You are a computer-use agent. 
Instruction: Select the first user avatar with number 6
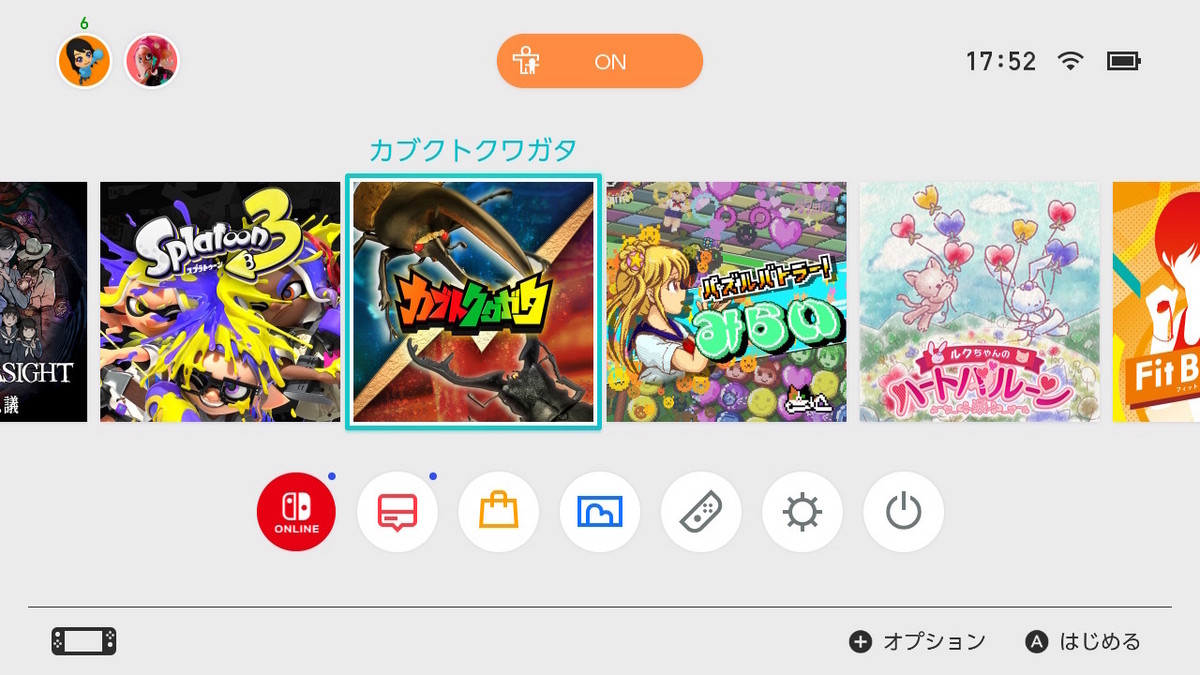tap(84, 61)
